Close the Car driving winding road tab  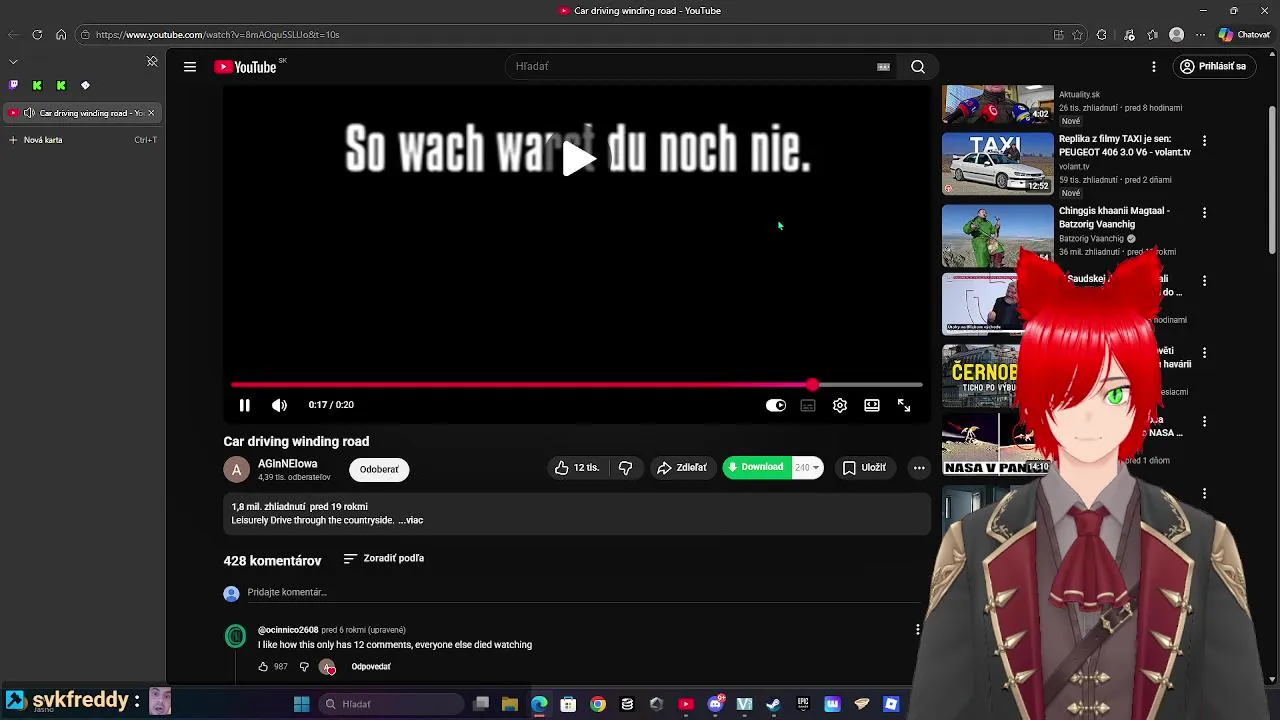tap(151, 113)
